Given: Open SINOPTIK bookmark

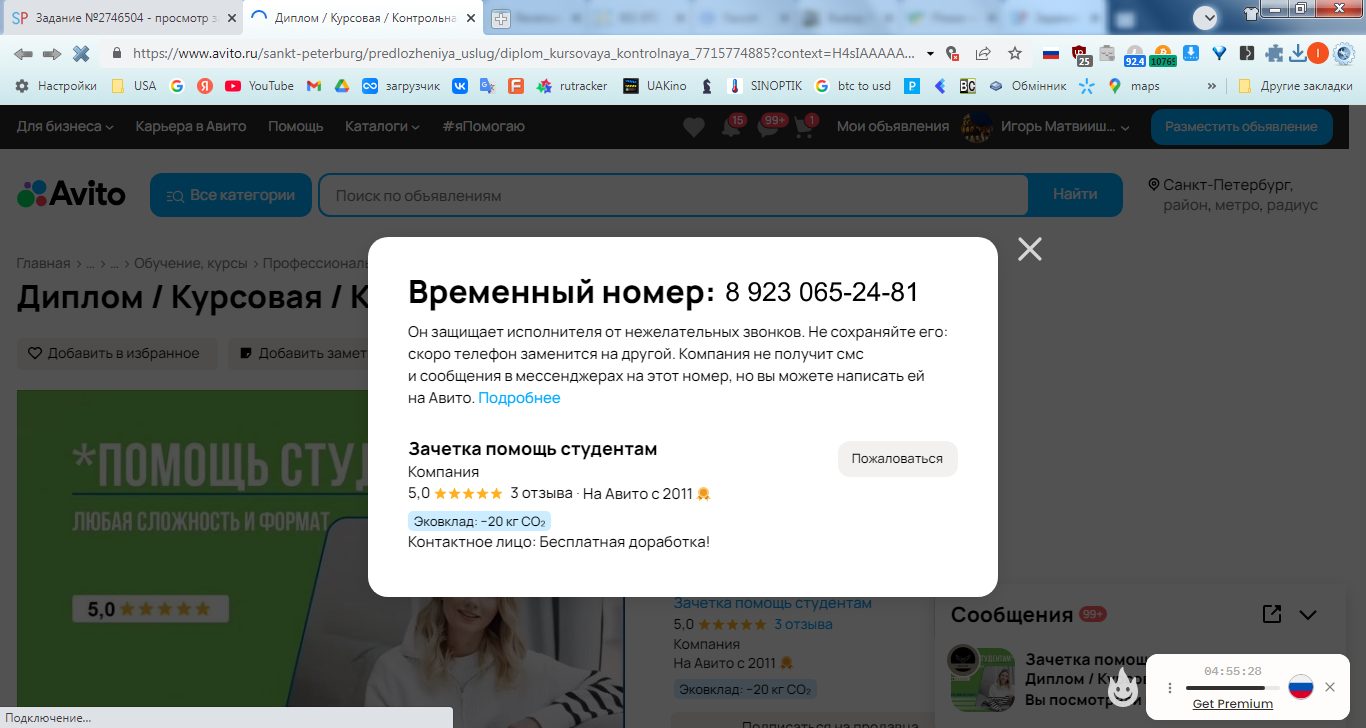Looking at the screenshot, I should click(765, 86).
